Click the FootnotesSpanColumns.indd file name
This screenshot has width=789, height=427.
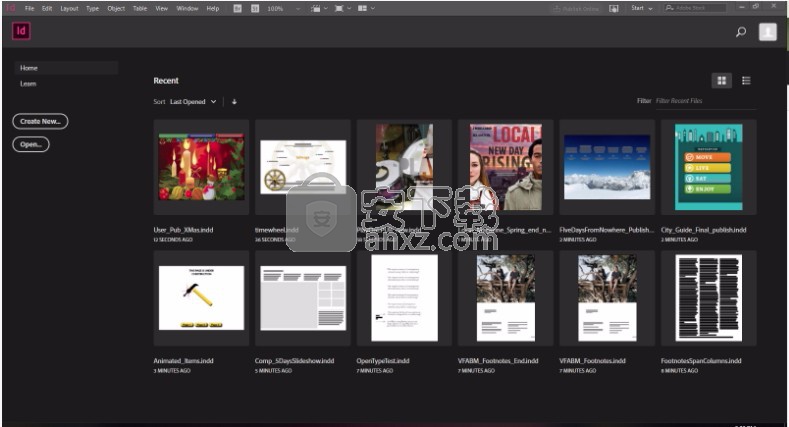pyautogui.click(x=701, y=361)
